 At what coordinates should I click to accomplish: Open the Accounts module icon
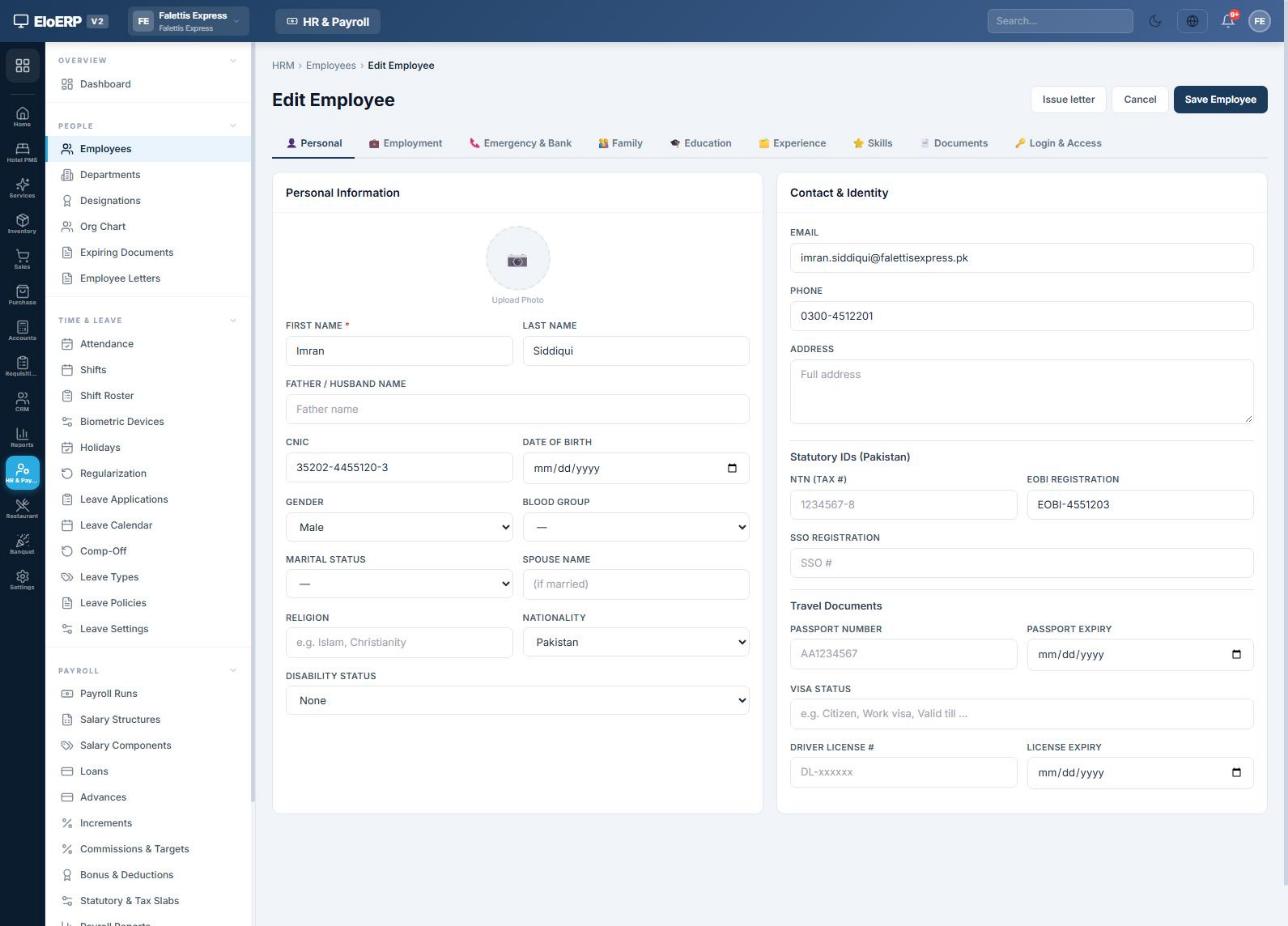[x=22, y=331]
